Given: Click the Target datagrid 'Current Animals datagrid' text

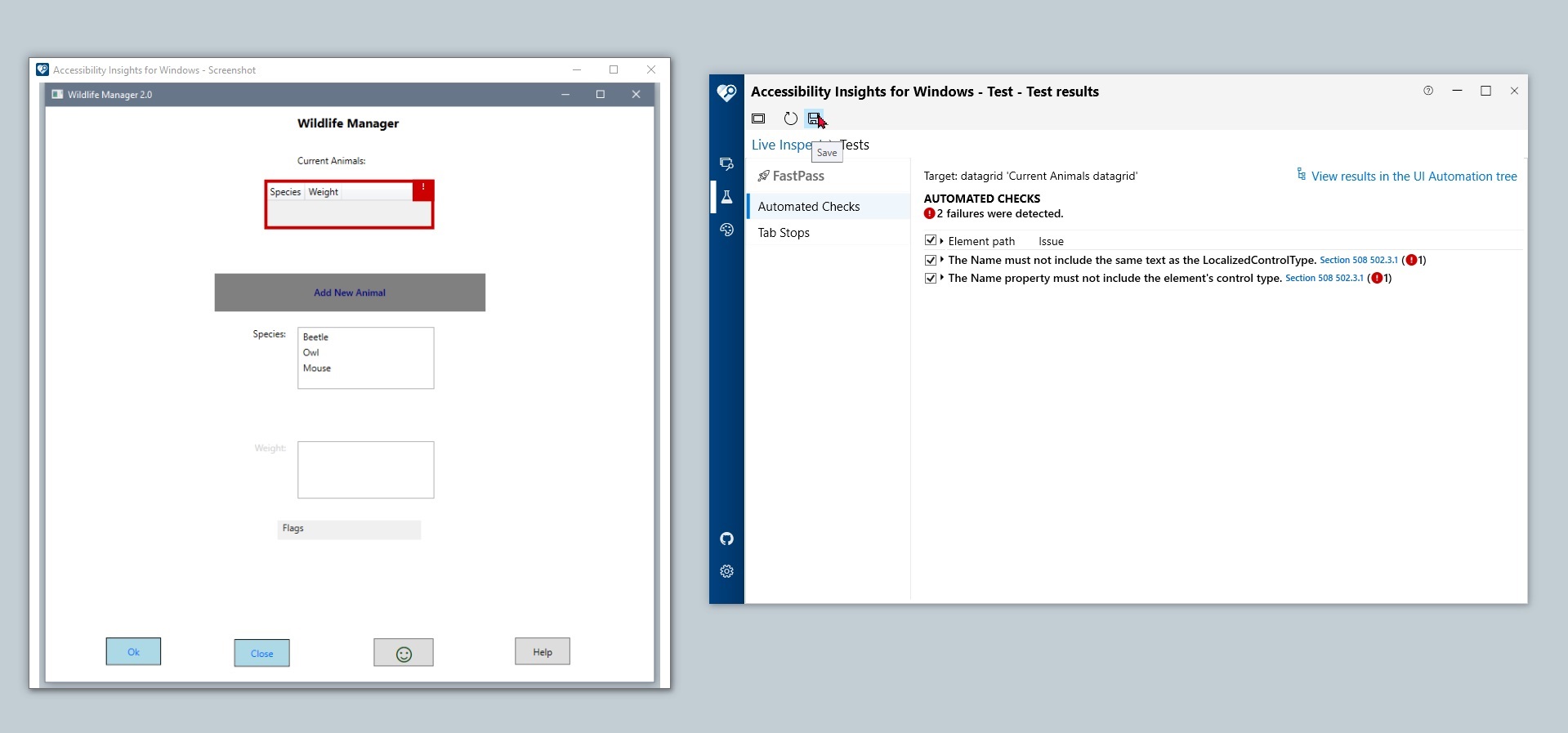Looking at the screenshot, I should [1030, 176].
